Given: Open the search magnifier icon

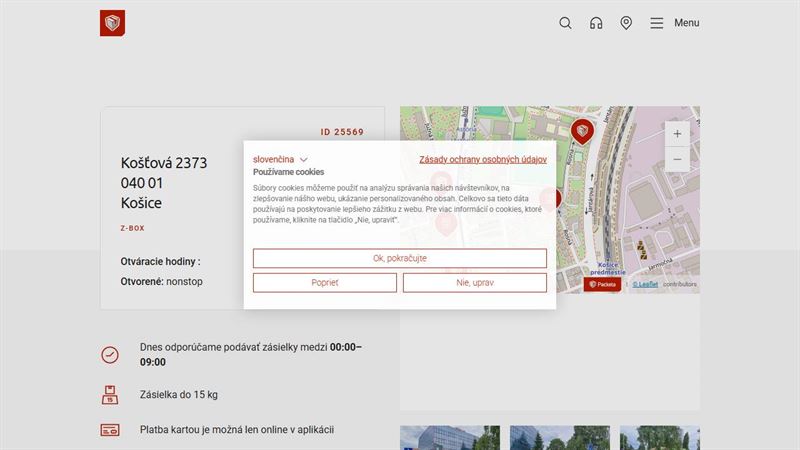Looking at the screenshot, I should (565, 23).
